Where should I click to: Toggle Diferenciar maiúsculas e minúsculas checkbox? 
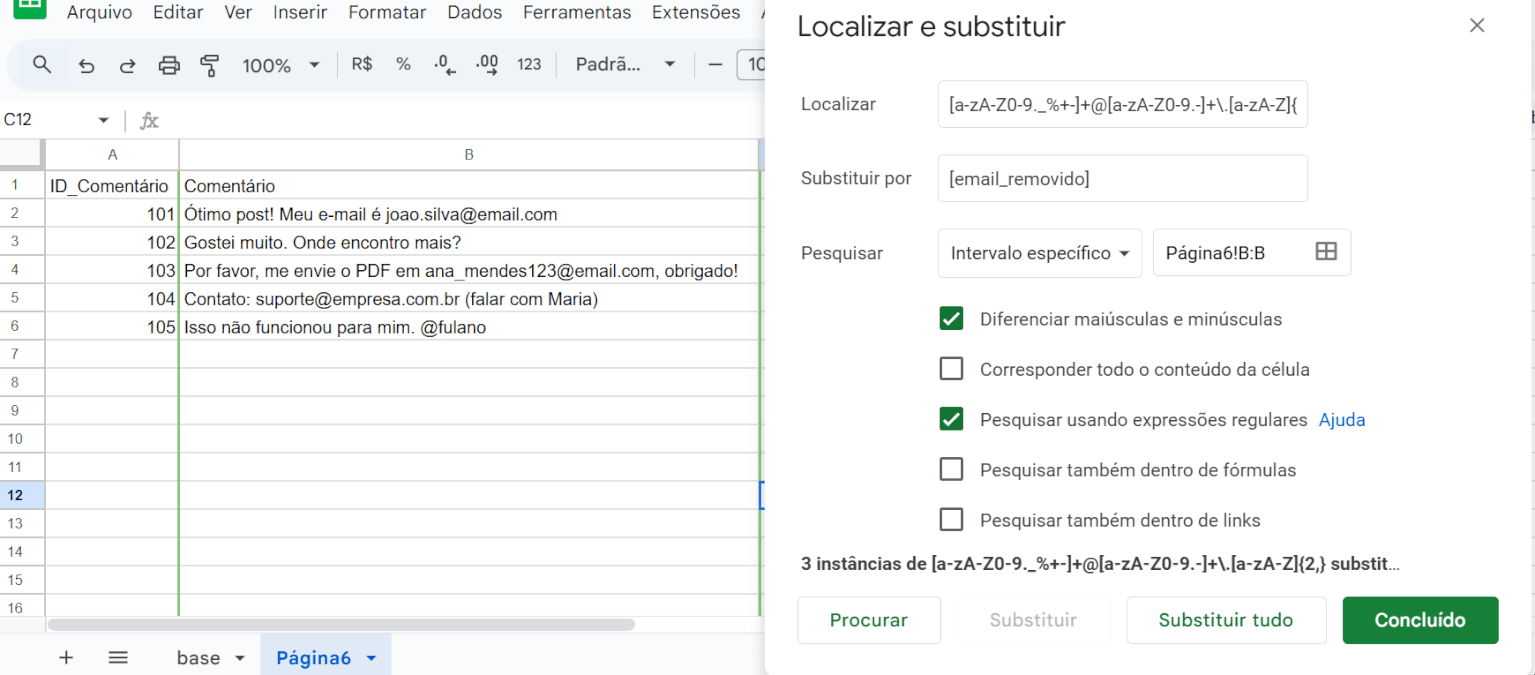coord(951,319)
